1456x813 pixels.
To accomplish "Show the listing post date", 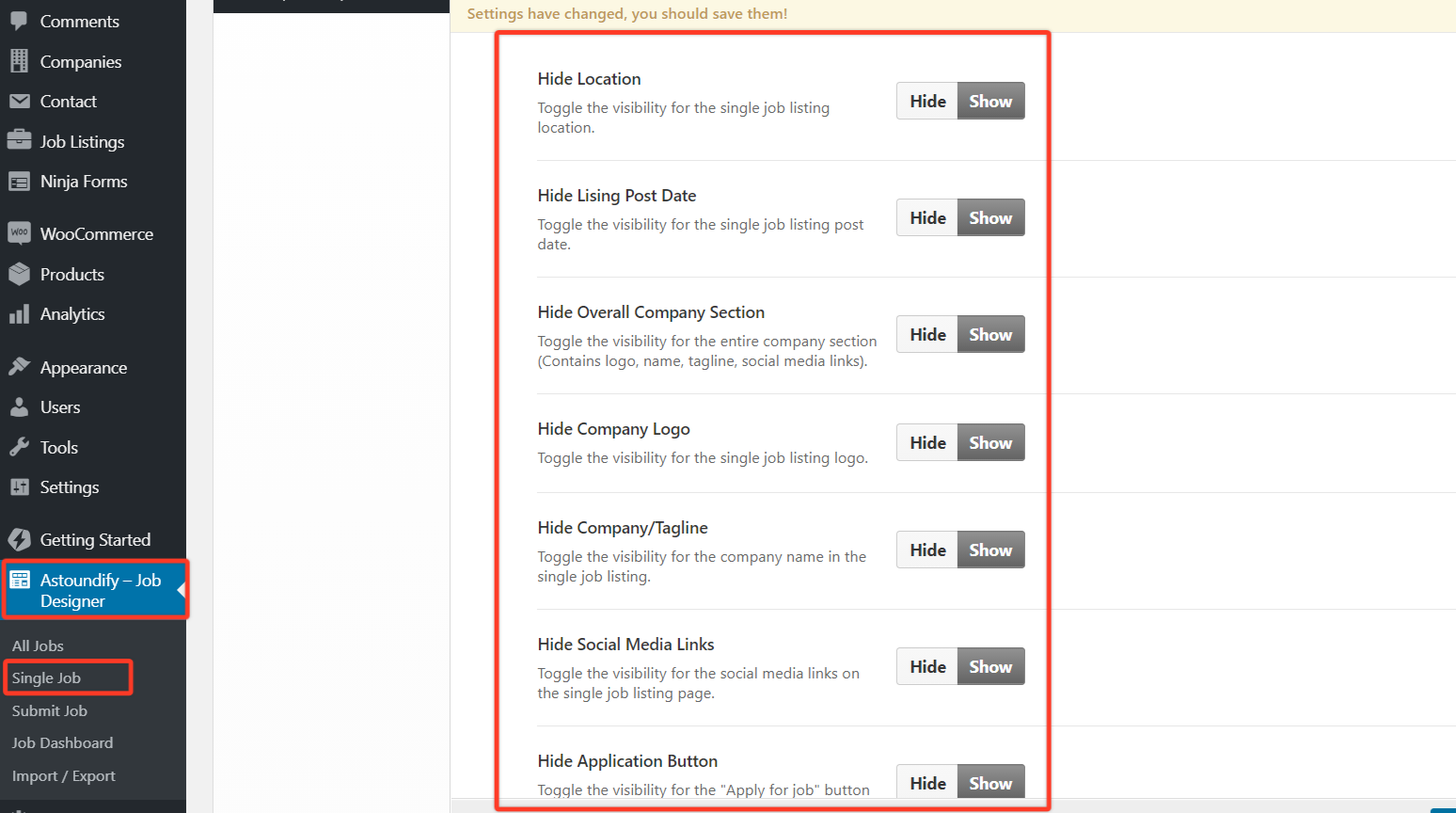I will pyautogui.click(x=990, y=217).
